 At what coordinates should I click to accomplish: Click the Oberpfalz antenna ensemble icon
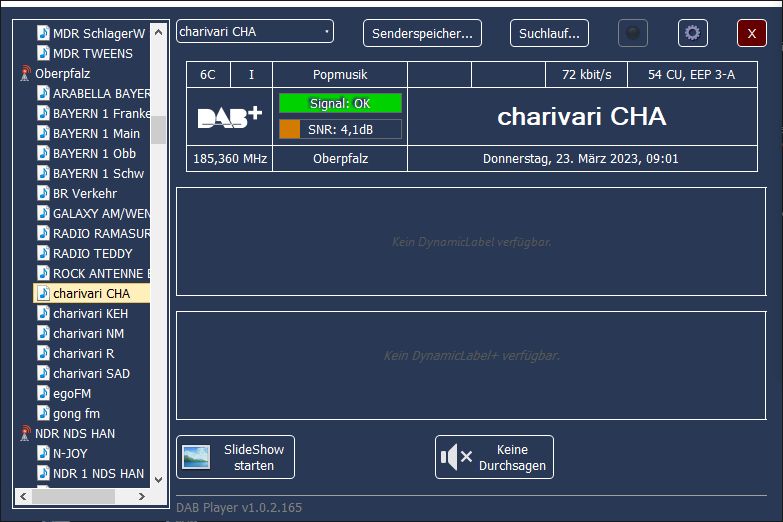[x=26, y=74]
